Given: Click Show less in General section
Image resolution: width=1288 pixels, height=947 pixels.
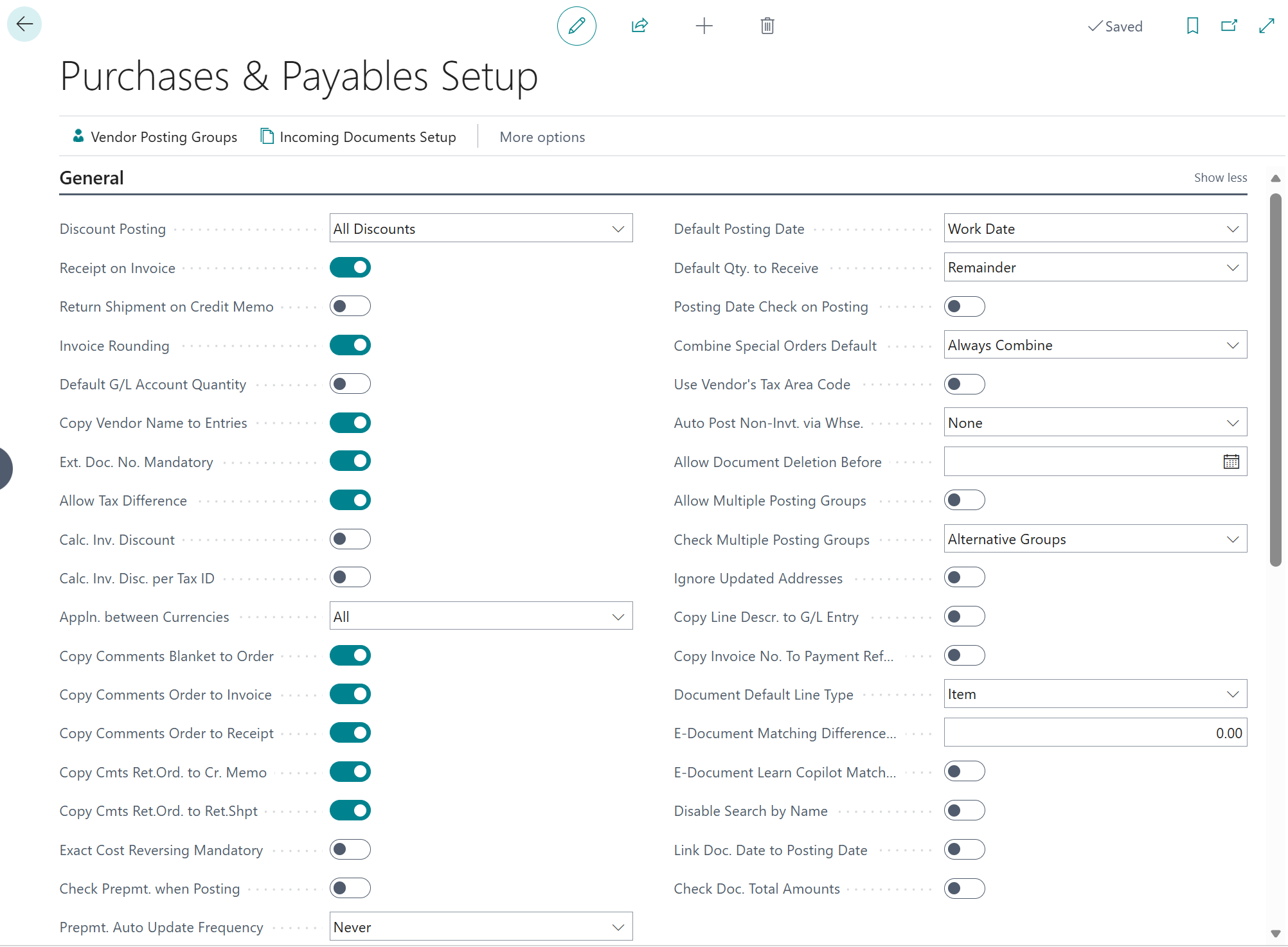Looking at the screenshot, I should coord(1221,178).
